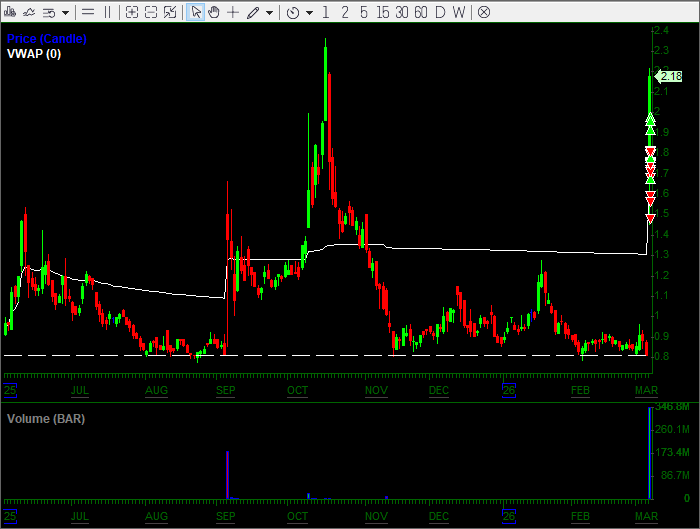Image resolution: width=700 pixels, height=529 pixels.
Task: Select the hand pan tool
Action: tap(214, 12)
